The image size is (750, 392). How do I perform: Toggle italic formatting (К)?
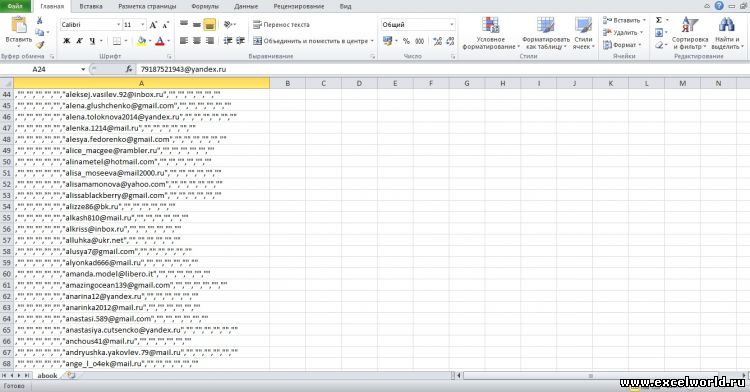click(79, 41)
